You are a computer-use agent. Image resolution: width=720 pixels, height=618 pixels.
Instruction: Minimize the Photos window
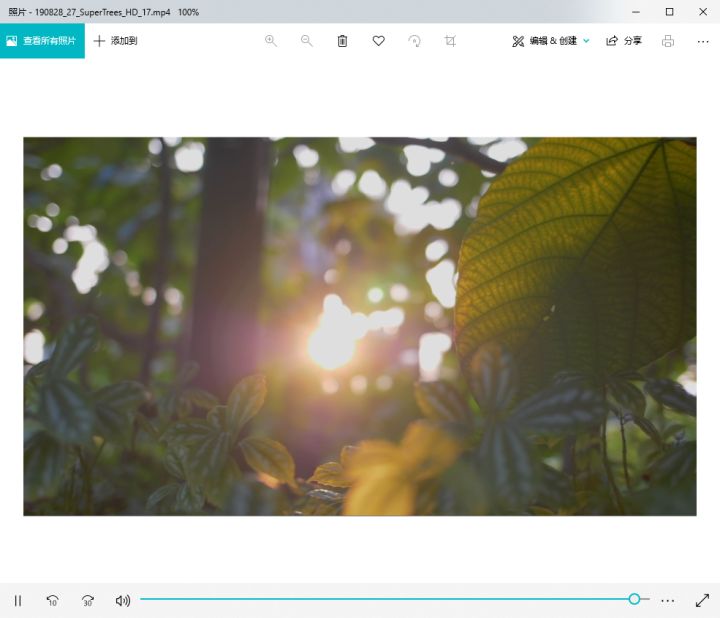pos(636,12)
